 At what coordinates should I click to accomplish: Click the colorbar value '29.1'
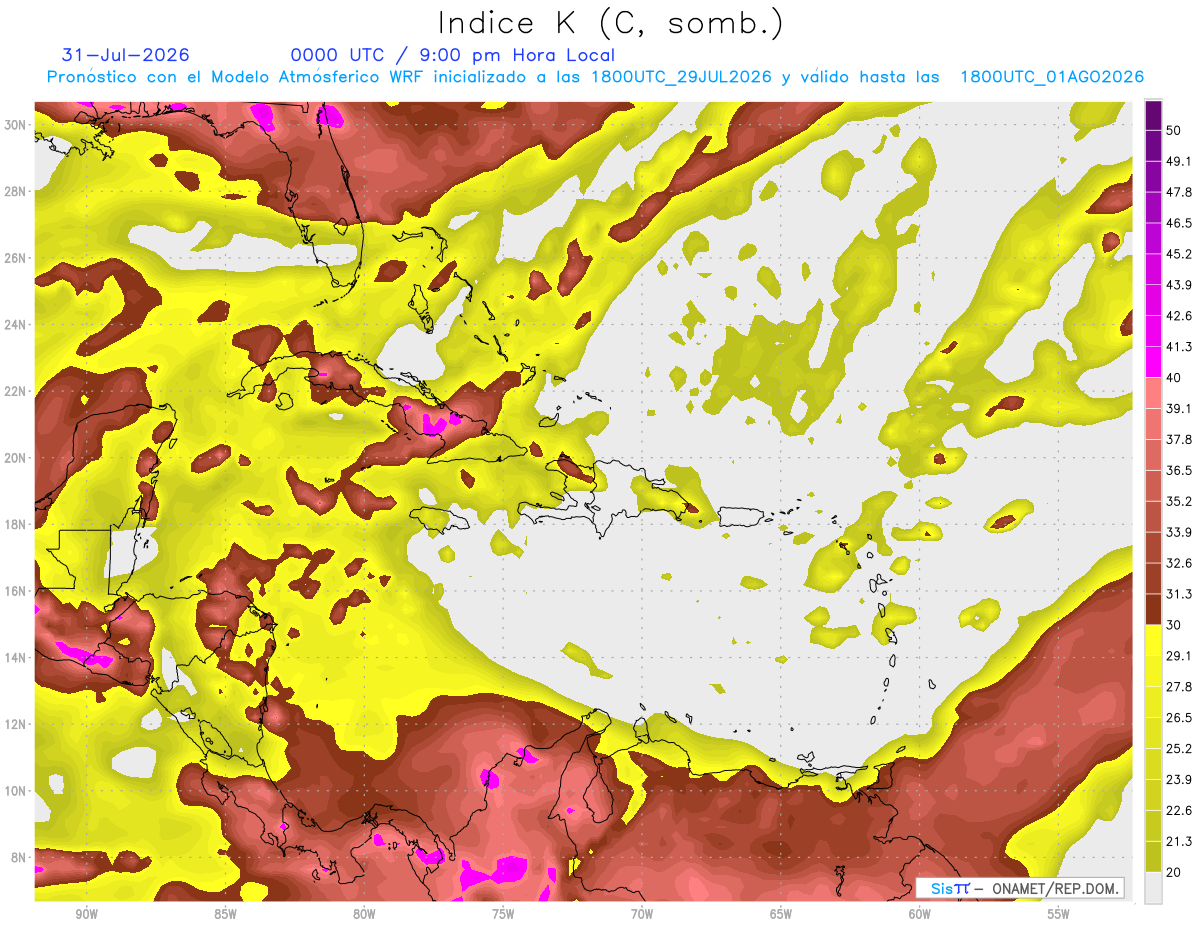1180,656
